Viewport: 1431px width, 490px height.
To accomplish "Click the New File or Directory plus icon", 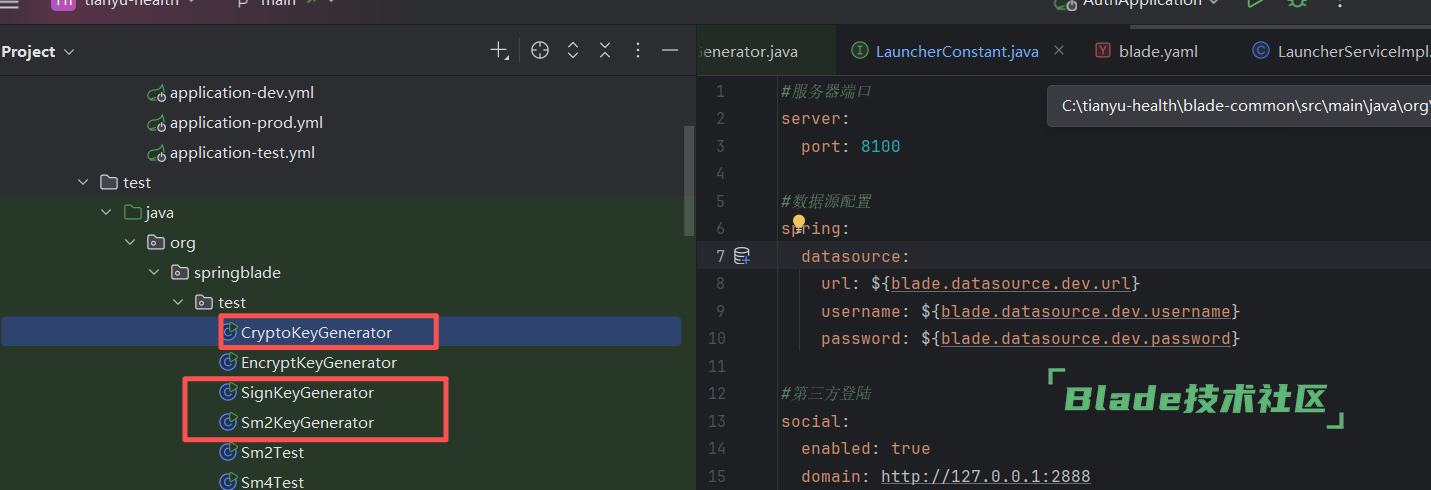I will [499, 51].
